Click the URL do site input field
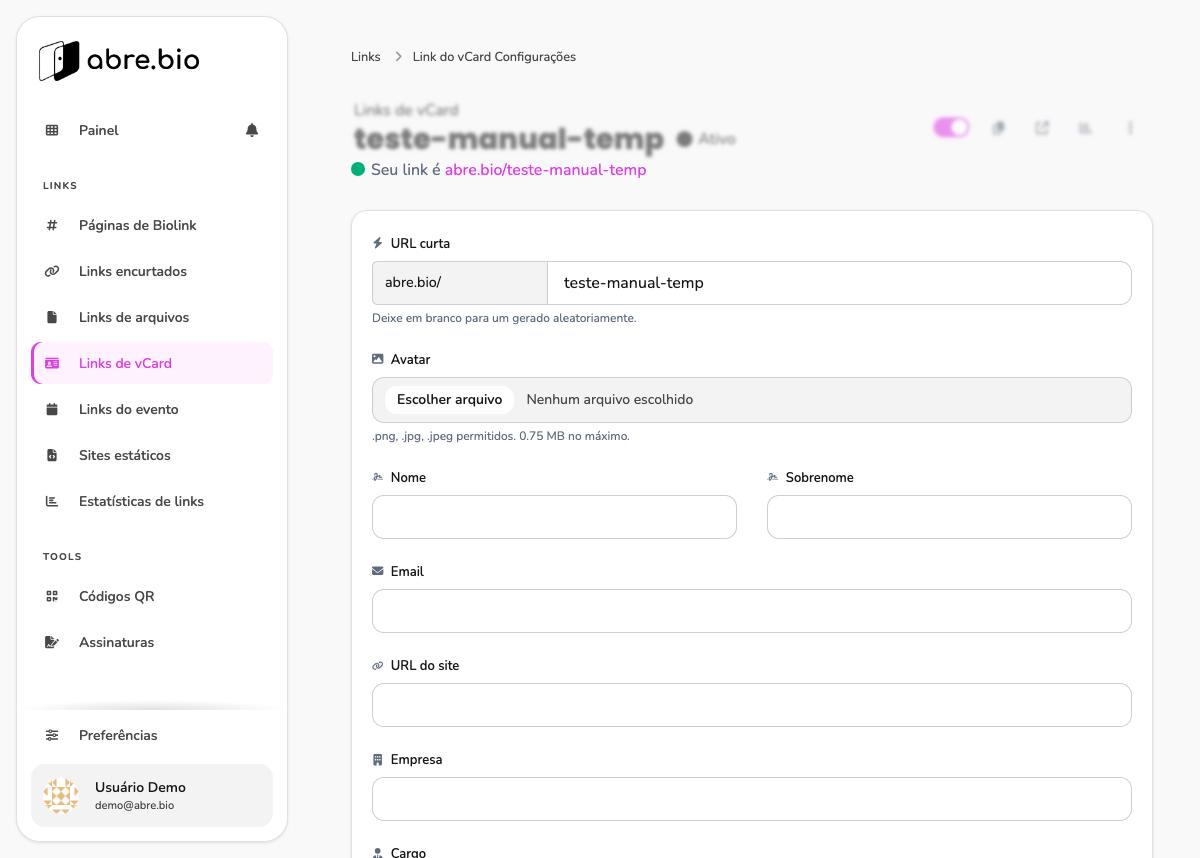The height and width of the screenshot is (858, 1200). pos(752,705)
